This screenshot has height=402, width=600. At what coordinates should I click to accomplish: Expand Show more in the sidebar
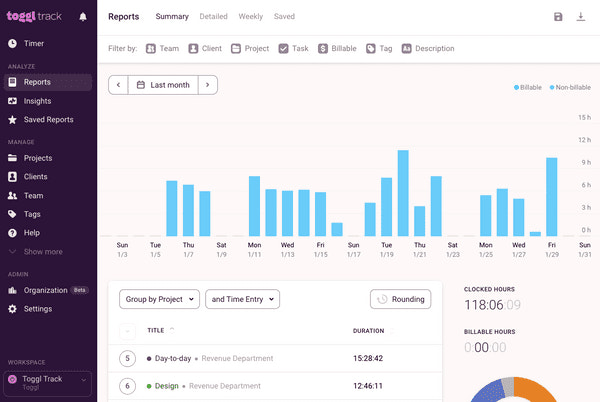pos(42,252)
